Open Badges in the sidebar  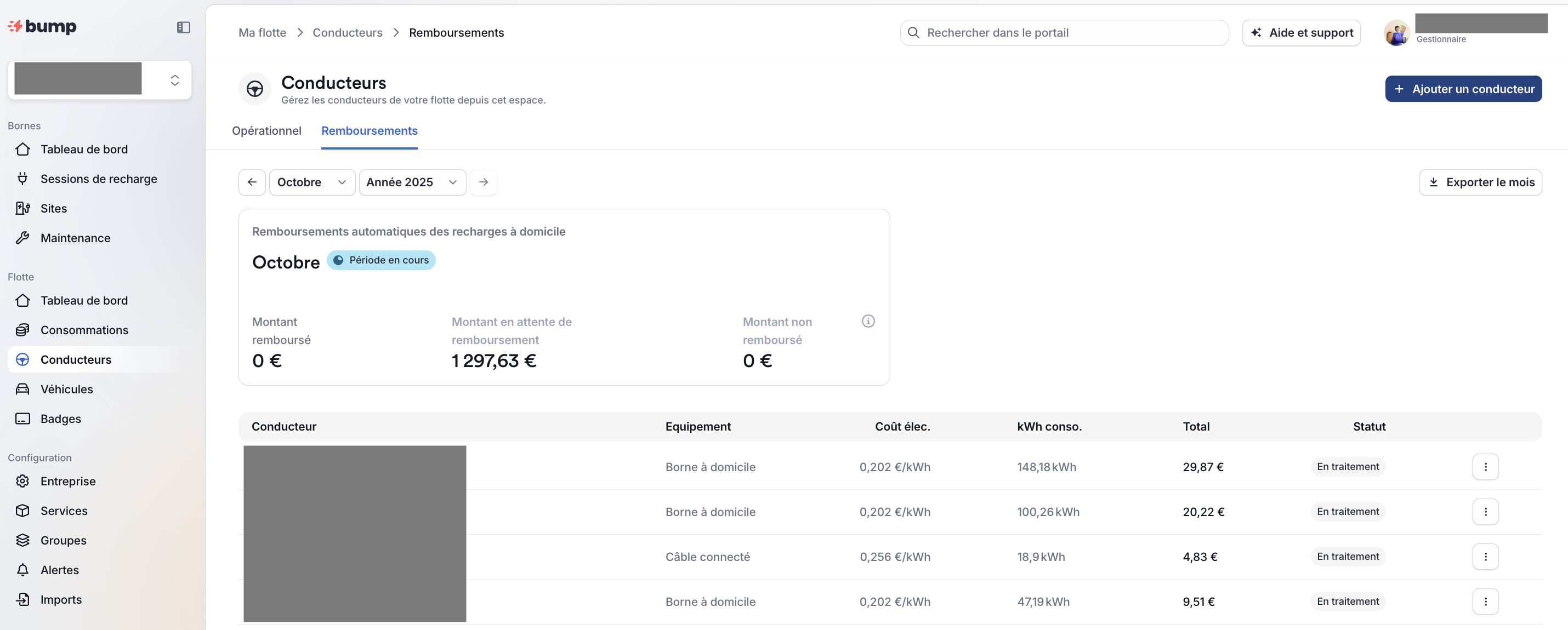pos(60,419)
